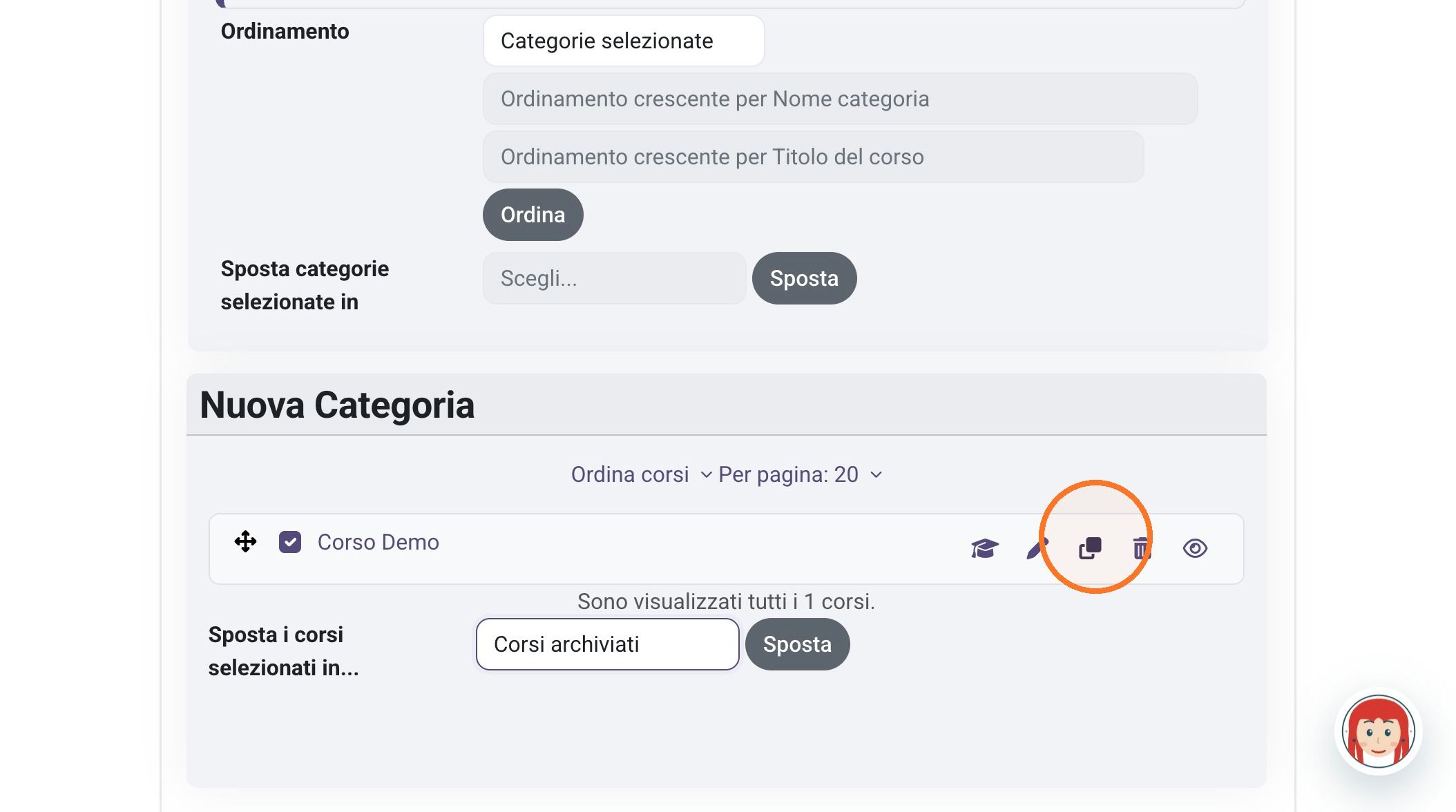Screen dimensions: 1456x812
Task: Click the Sposta i corsi selezionati in... label
Action: [x=283, y=651]
